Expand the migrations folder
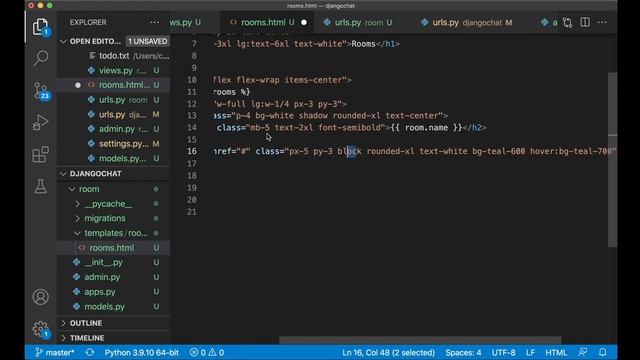The image size is (640, 360). tap(78, 218)
